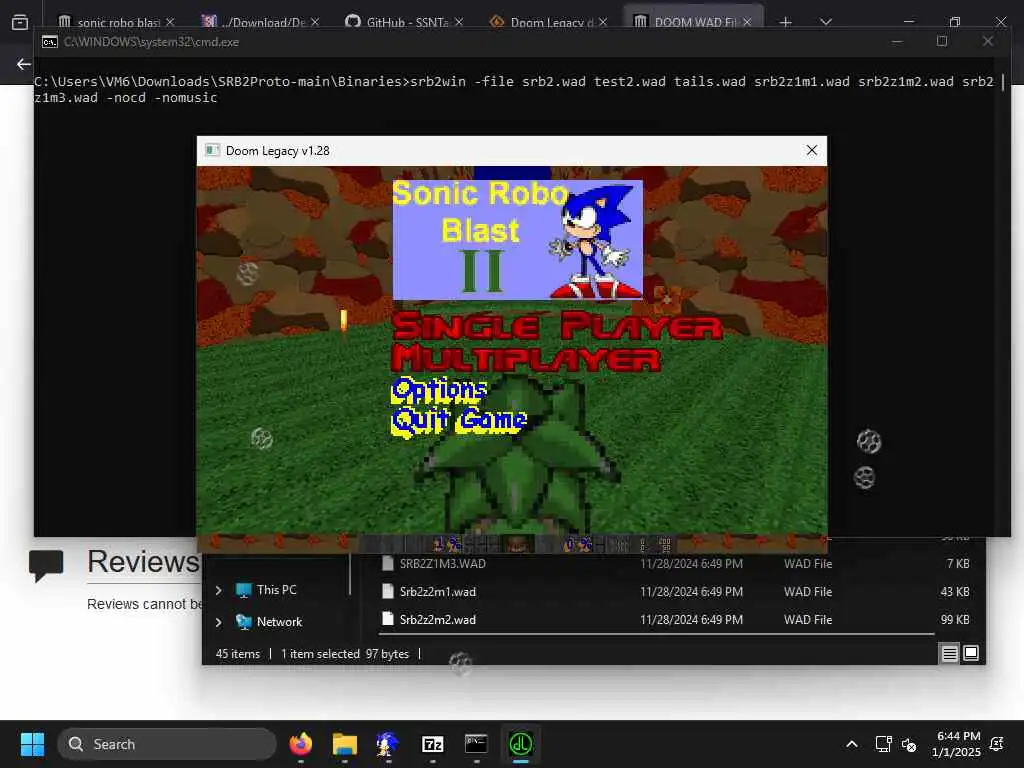Select the Srb2z2m2.wad file row

click(x=675, y=619)
